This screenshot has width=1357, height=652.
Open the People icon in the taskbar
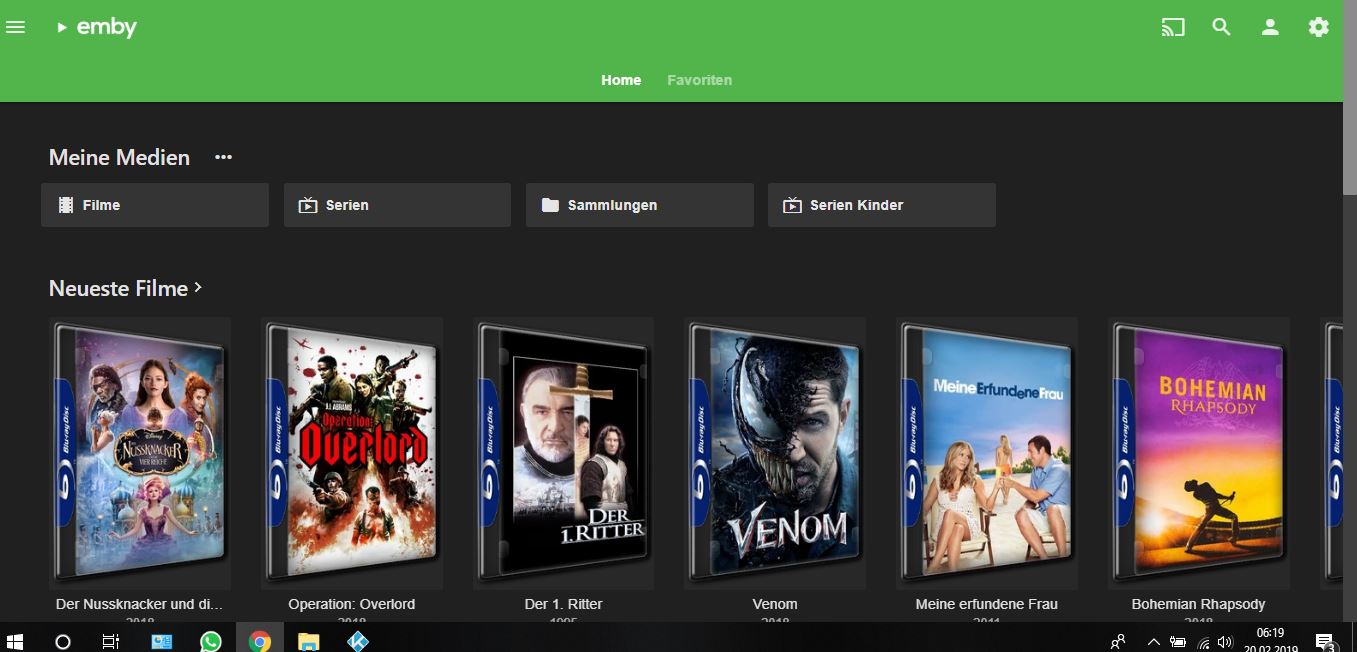coord(1118,642)
